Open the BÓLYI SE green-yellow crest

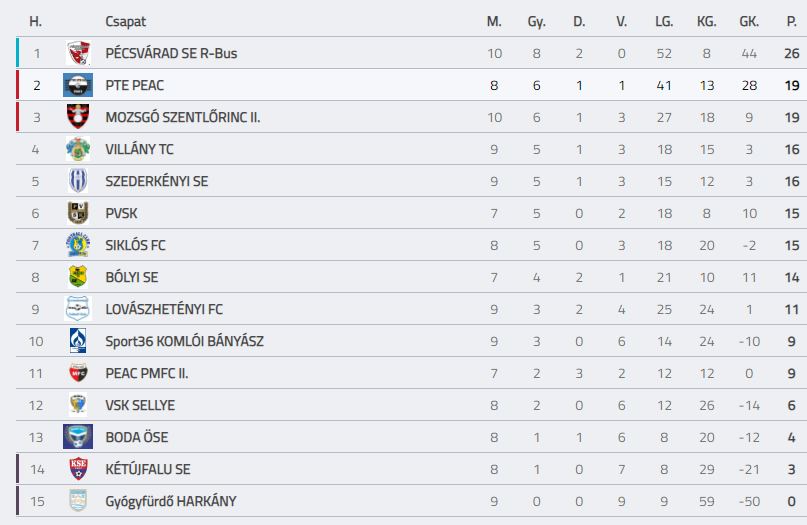78,277
